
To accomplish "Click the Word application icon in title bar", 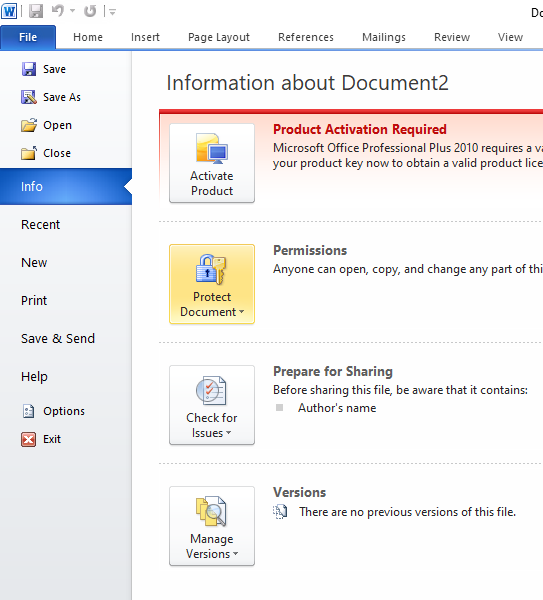I will tap(9, 11).
